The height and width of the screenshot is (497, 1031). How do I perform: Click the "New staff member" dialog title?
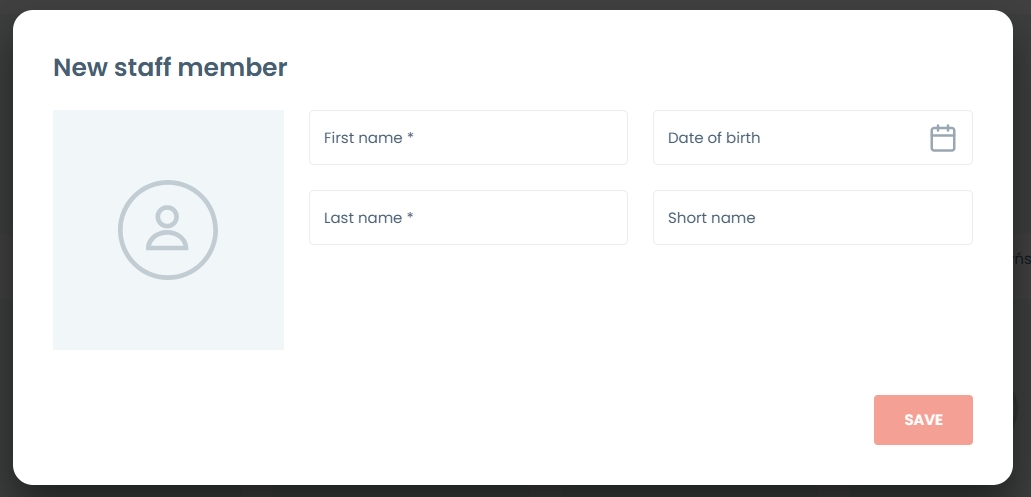170,68
